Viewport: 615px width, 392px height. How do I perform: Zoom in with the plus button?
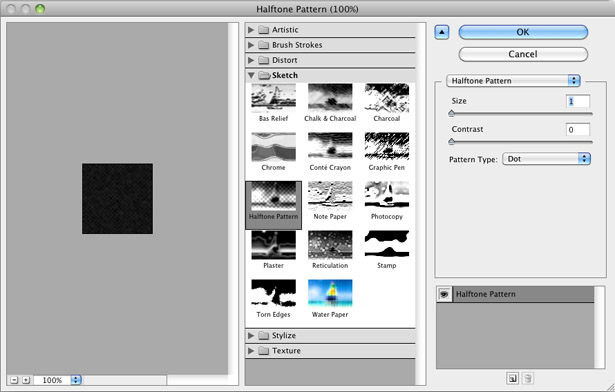26,380
